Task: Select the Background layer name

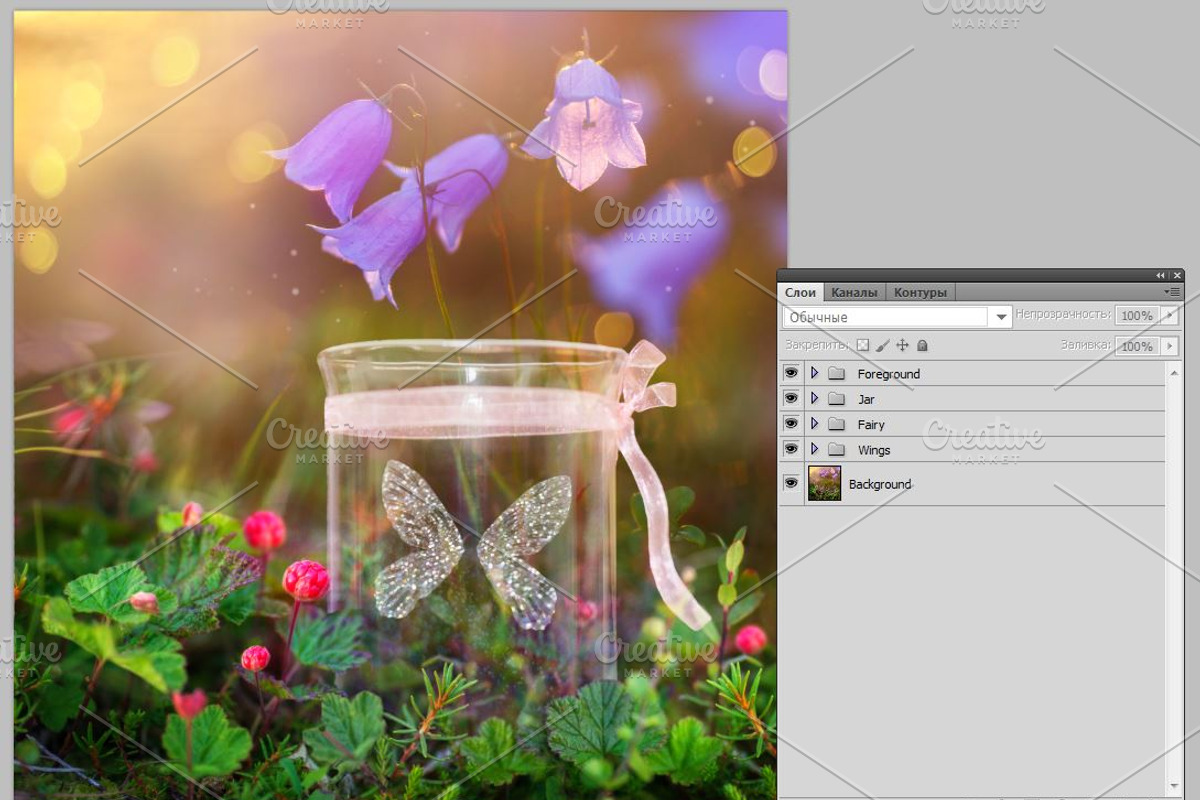Action: (x=880, y=484)
